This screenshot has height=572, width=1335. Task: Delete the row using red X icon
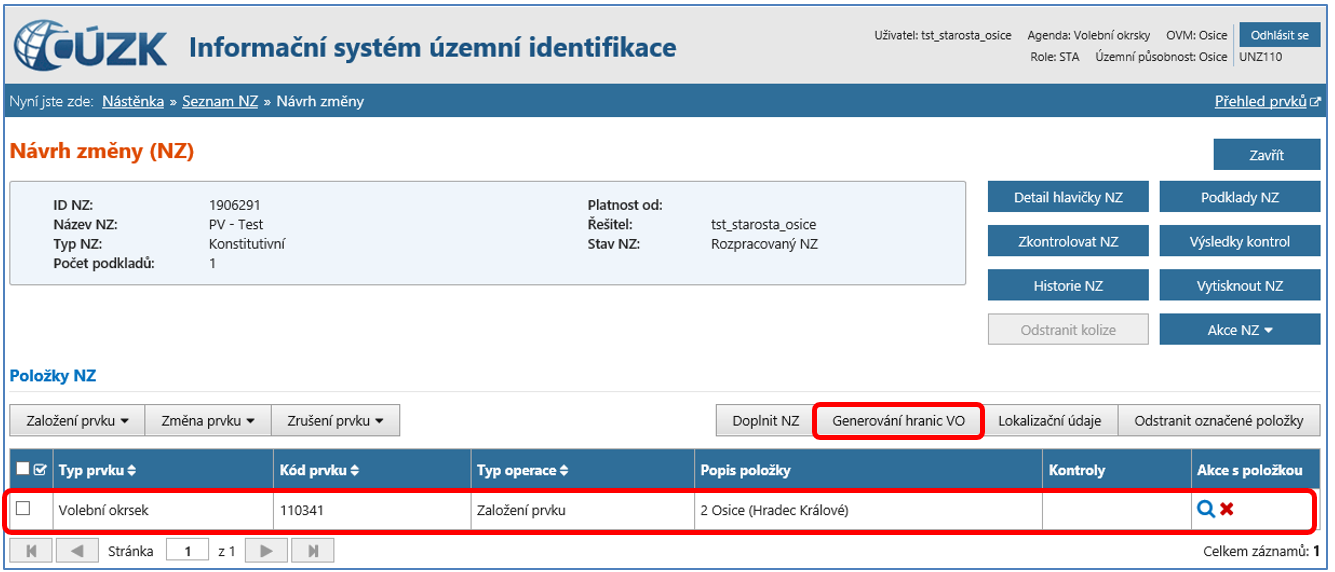click(1226, 509)
